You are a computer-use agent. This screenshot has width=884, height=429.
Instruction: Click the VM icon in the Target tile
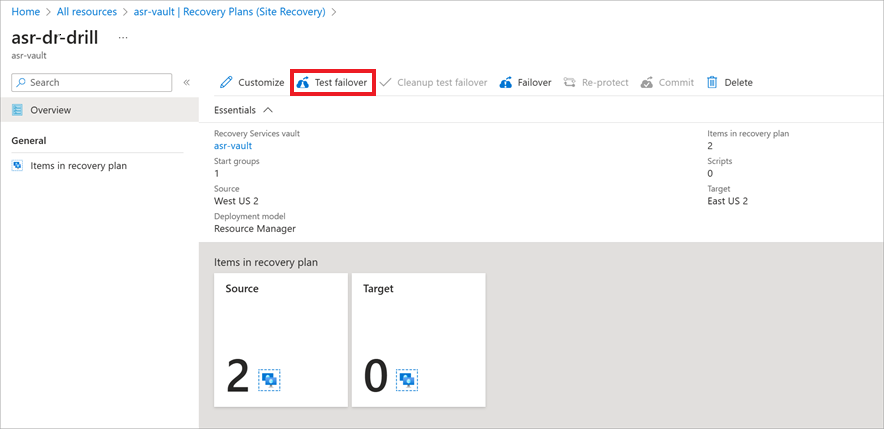407,381
